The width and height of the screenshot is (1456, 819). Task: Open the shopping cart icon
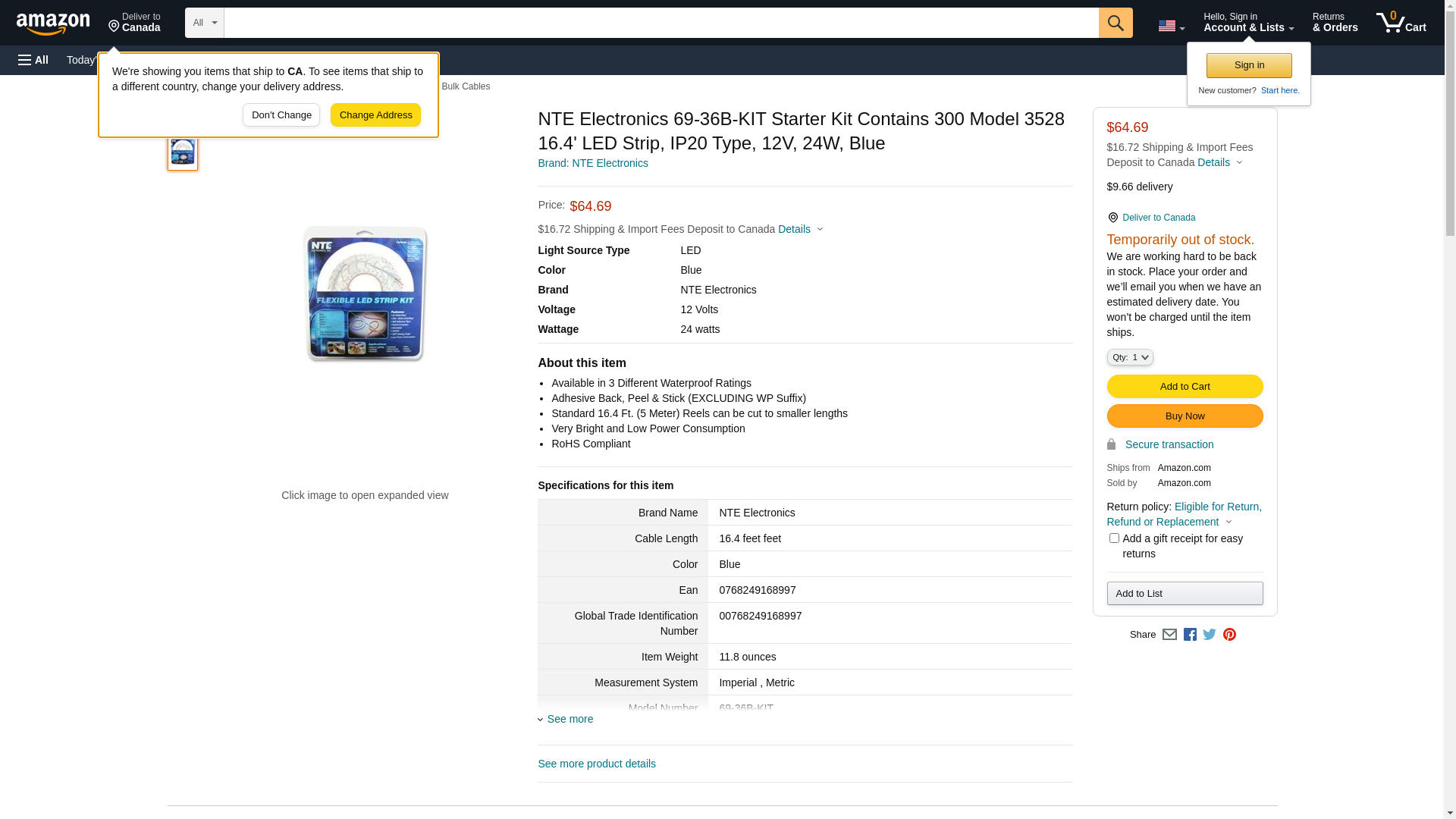point(1401,23)
